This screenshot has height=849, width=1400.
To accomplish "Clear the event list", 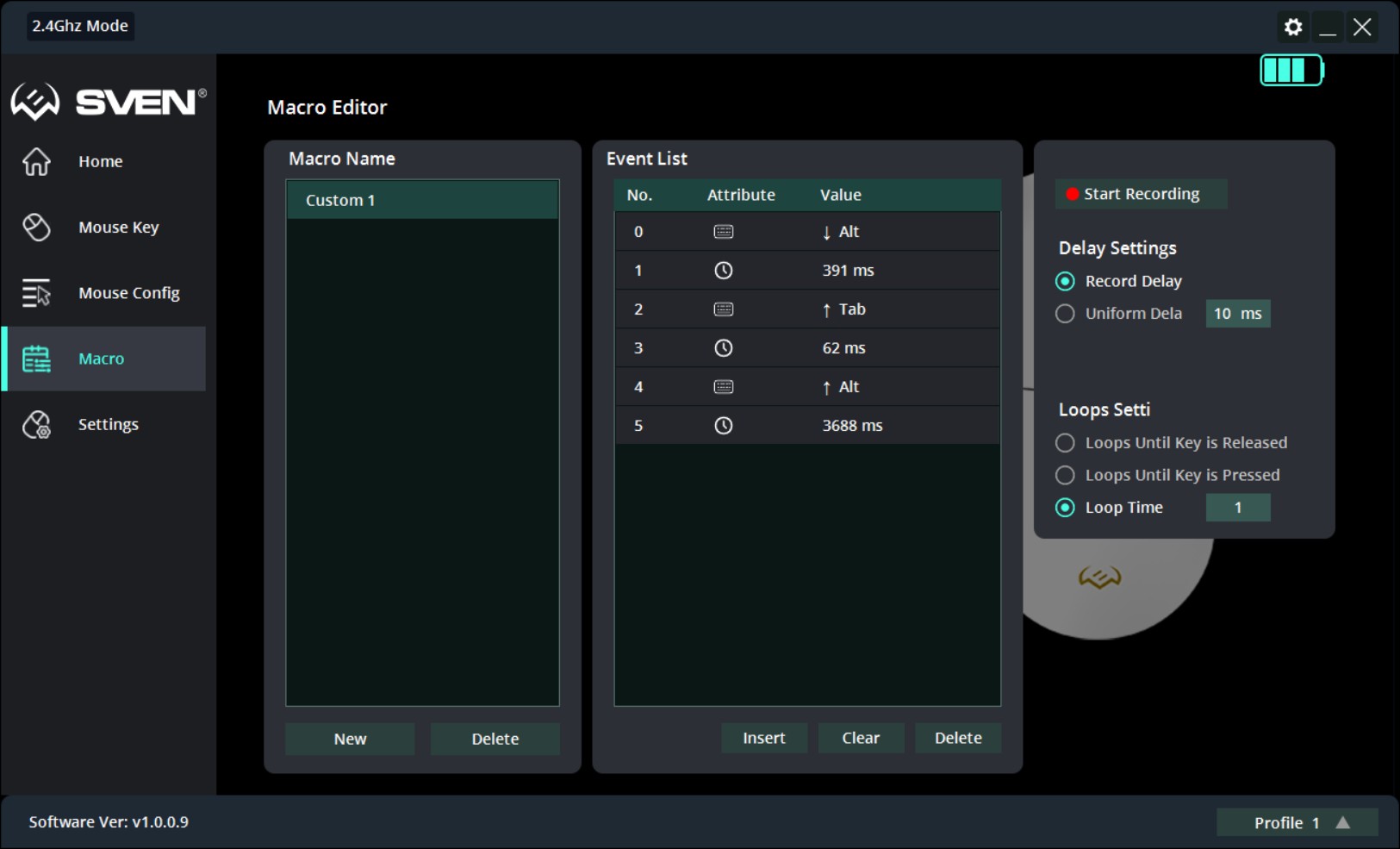I will tap(861, 738).
